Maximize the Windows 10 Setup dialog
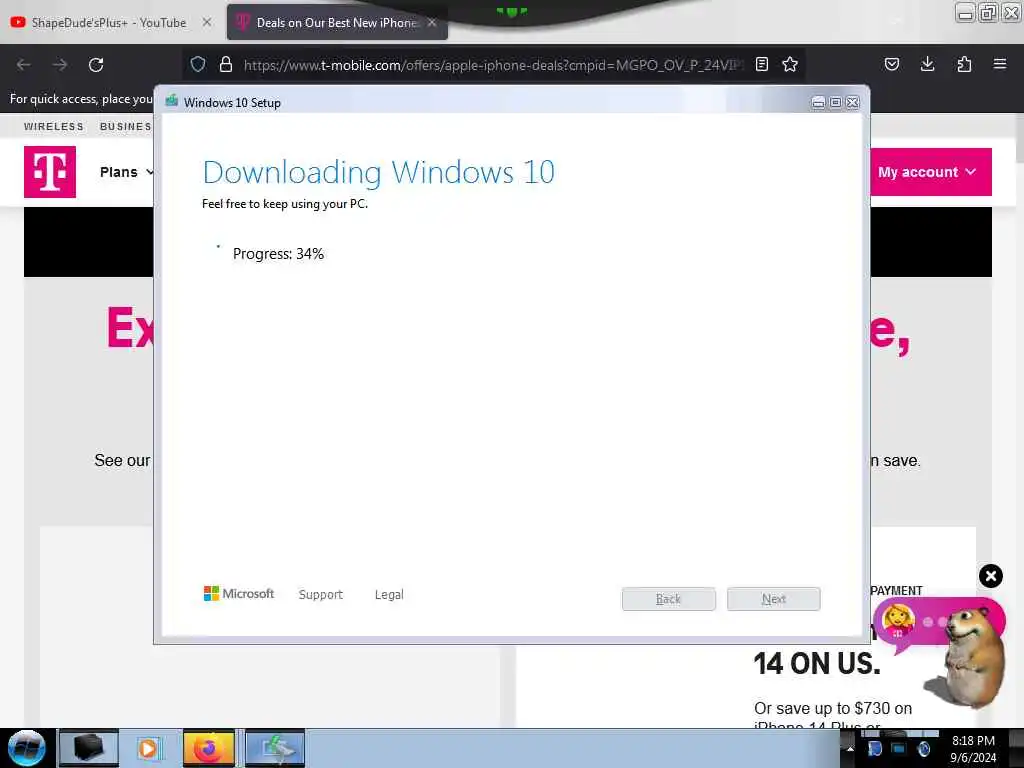This screenshot has width=1024, height=768. pyautogui.click(x=835, y=103)
